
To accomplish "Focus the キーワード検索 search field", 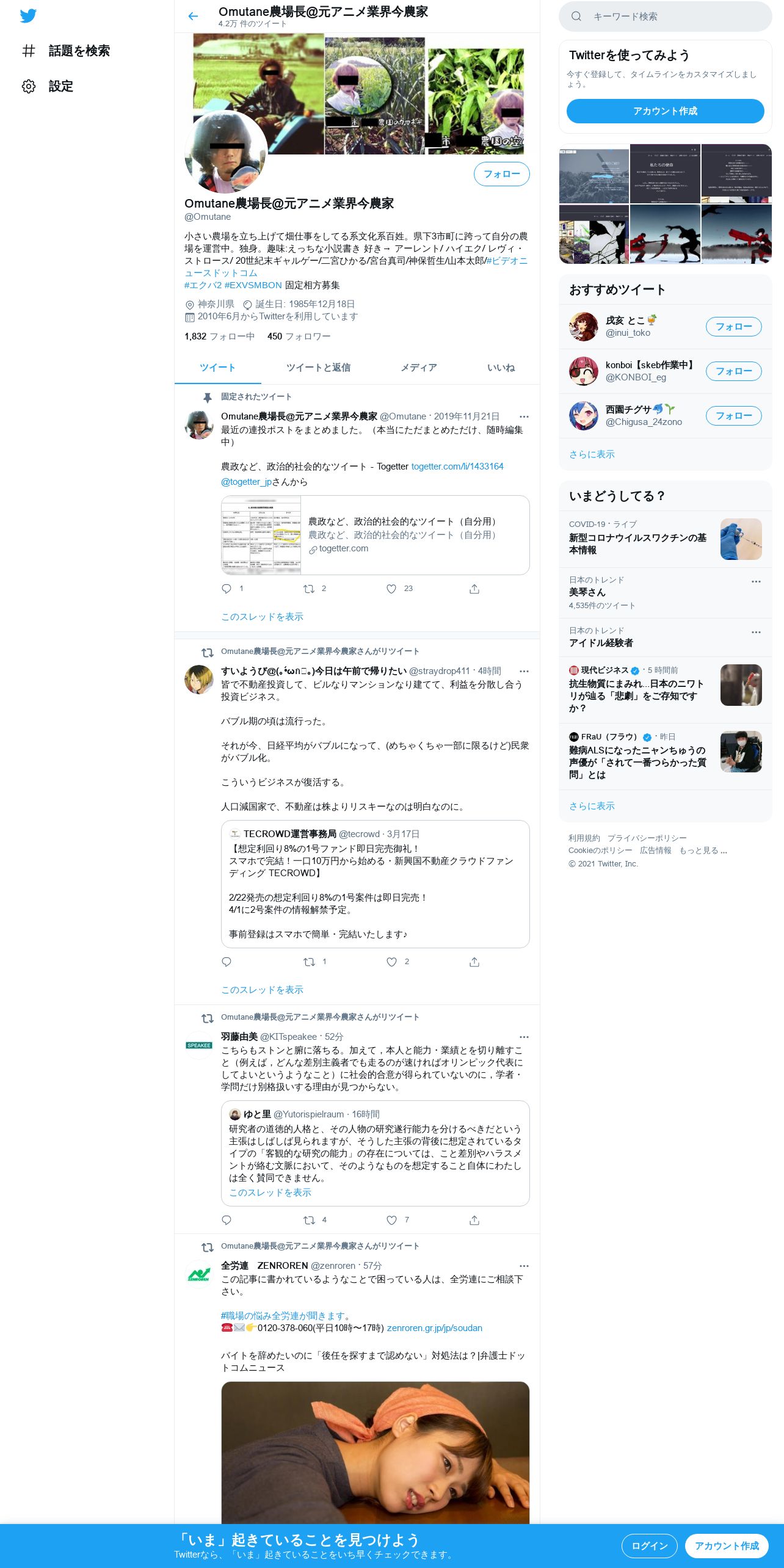I will coord(665,16).
